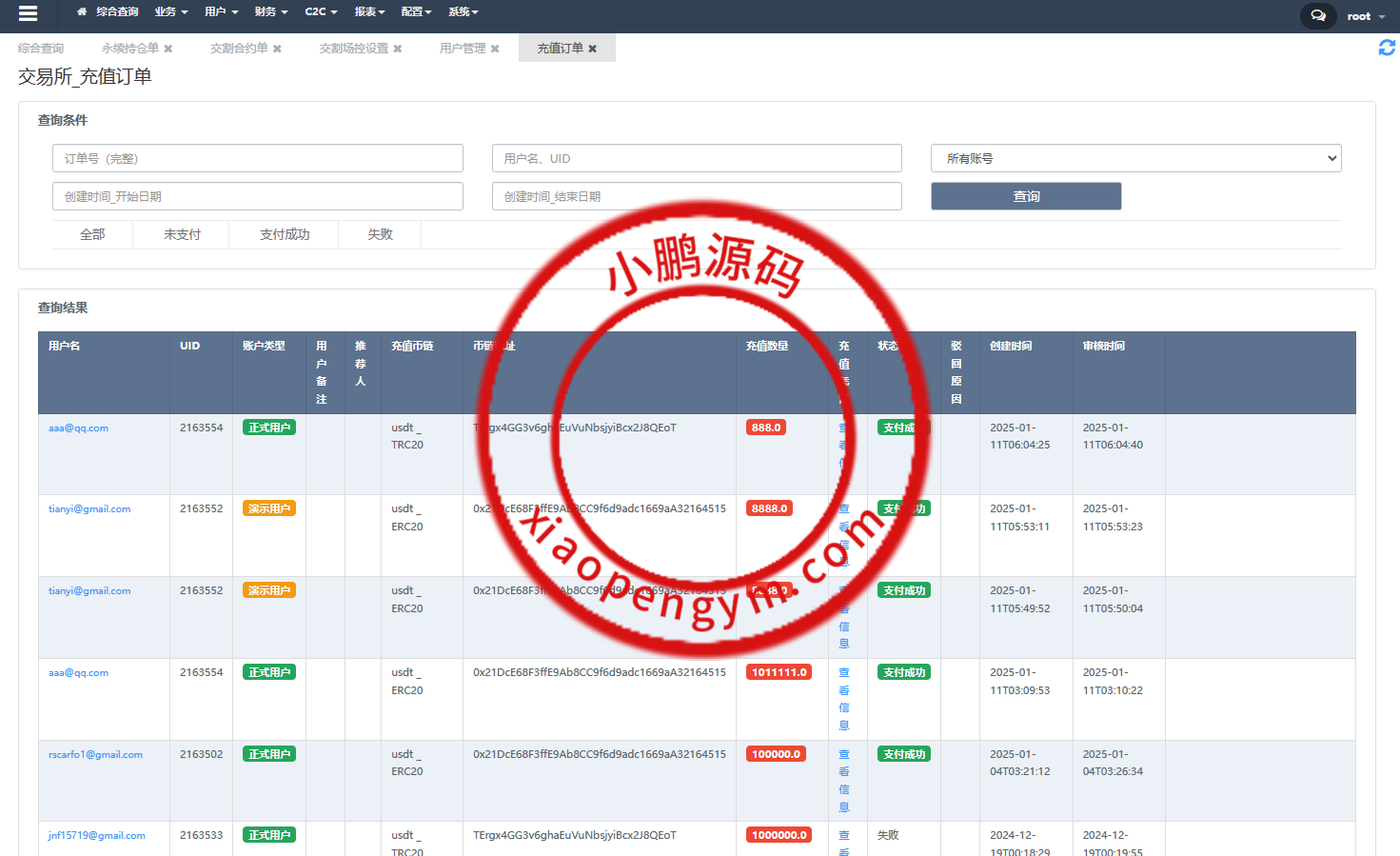Image resolution: width=1400 pixels, height=856 pixels.
Task: Open the 所有账号 account select box
Action: click(1135, 158)
